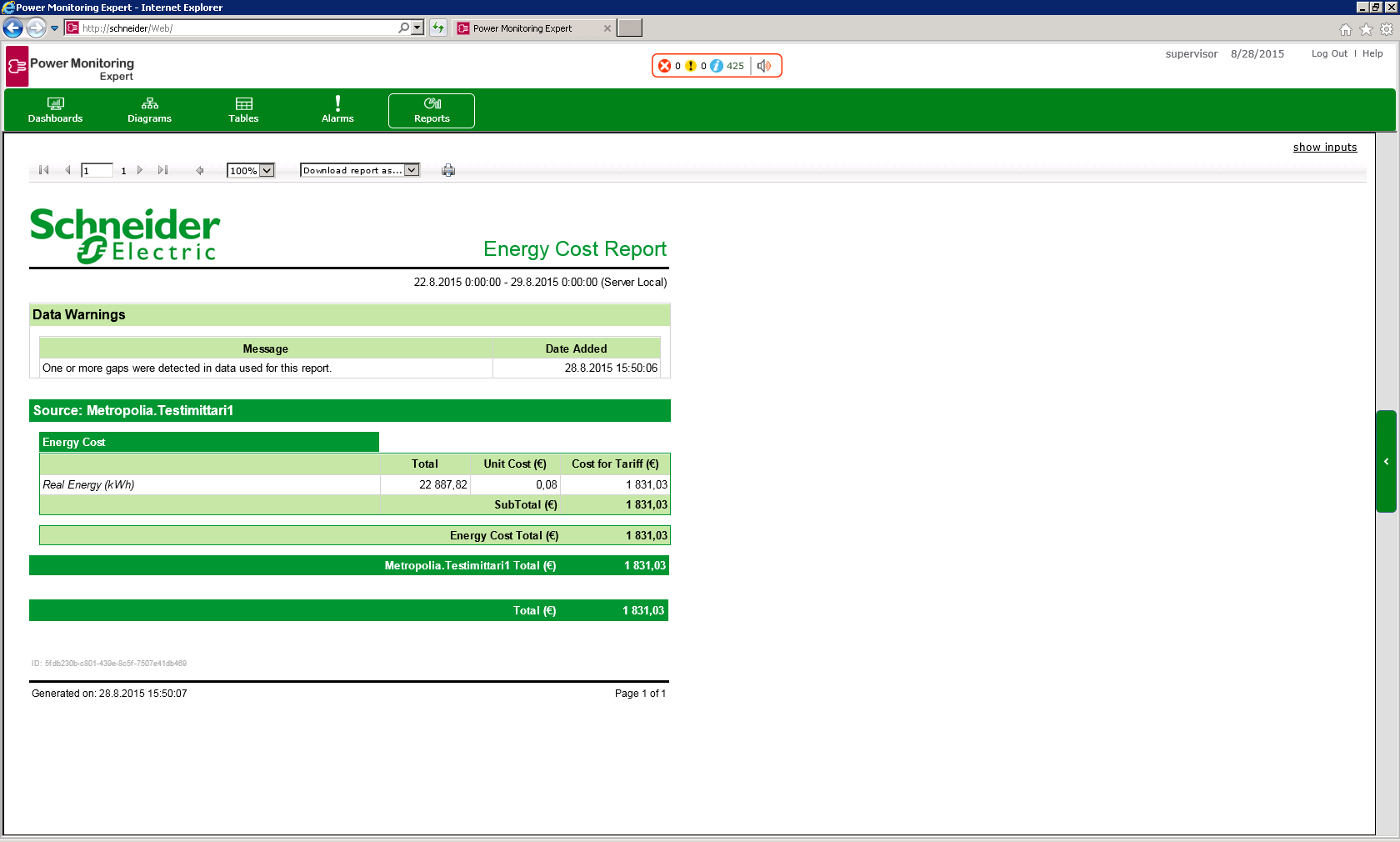Close the Power Monitoring Expert tab
This screenshot has width=1400, height=842.
607,28
